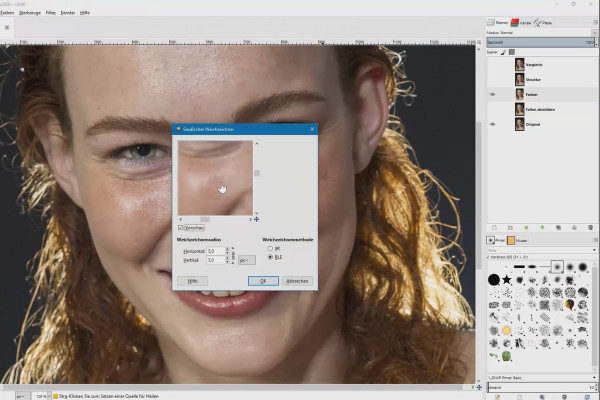The height and width of the screenshot is (400, 600).
Task: Open the brush filter dropdown arrow
Action: click(594, 250)
